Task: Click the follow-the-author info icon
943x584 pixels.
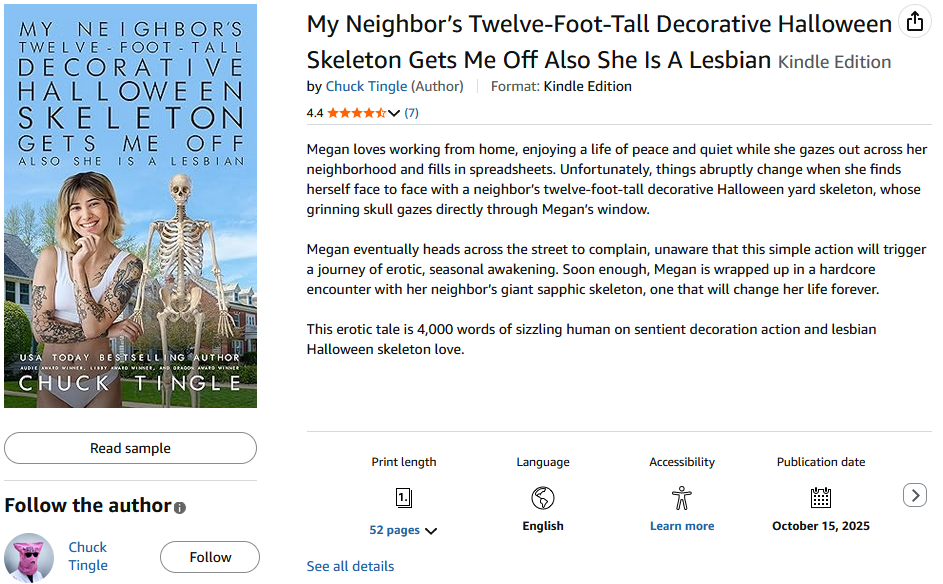Action: tap(180, 508)
